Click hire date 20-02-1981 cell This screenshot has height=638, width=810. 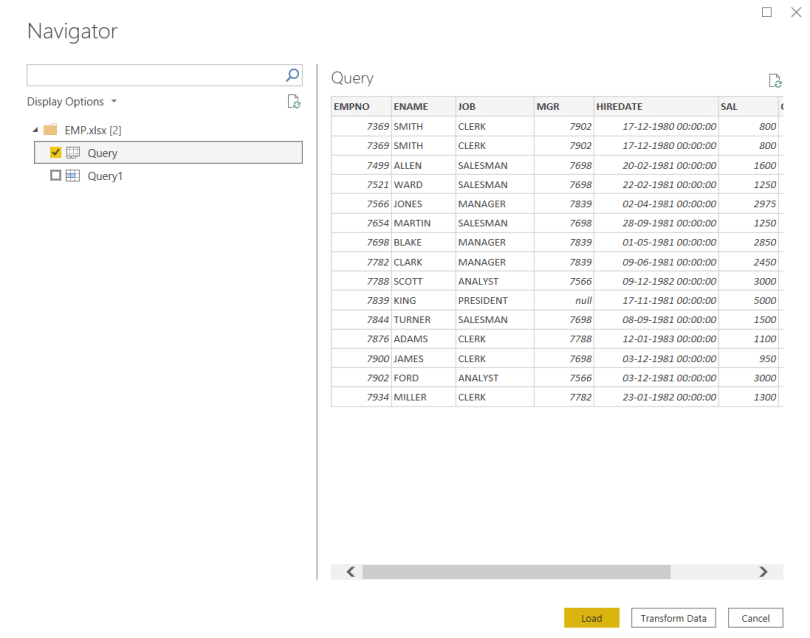pyautogui.click(x=656, y=165)
